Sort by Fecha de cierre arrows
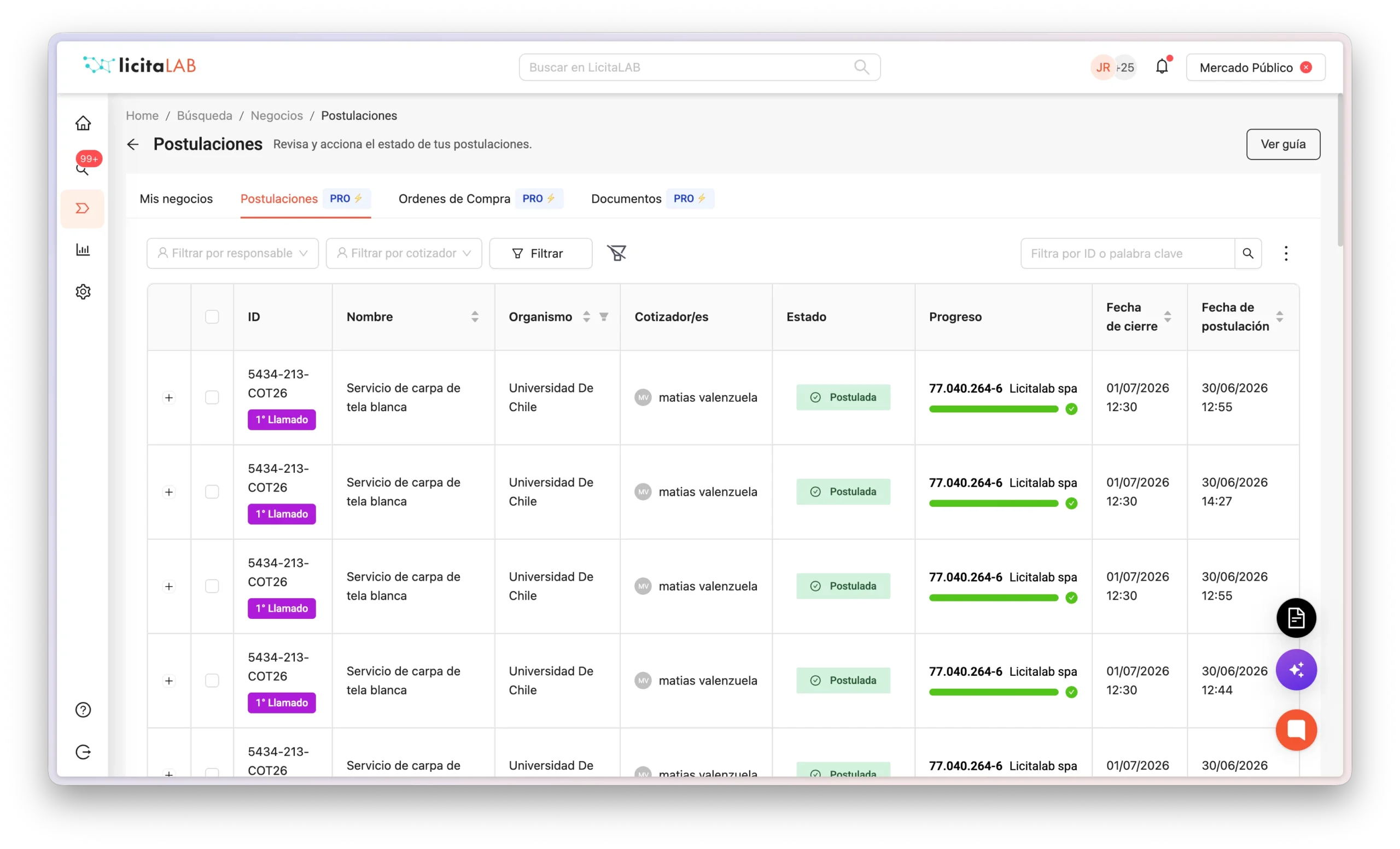This screenshot has height=849, width=1400. click(1168, 317)
